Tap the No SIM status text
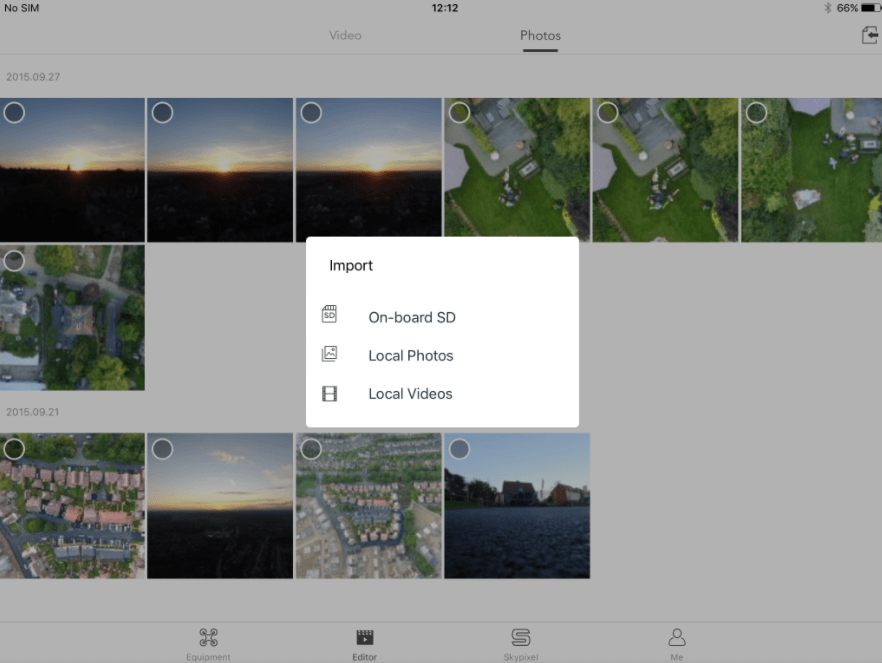This screenshot has width=882, height=663. 21,8
